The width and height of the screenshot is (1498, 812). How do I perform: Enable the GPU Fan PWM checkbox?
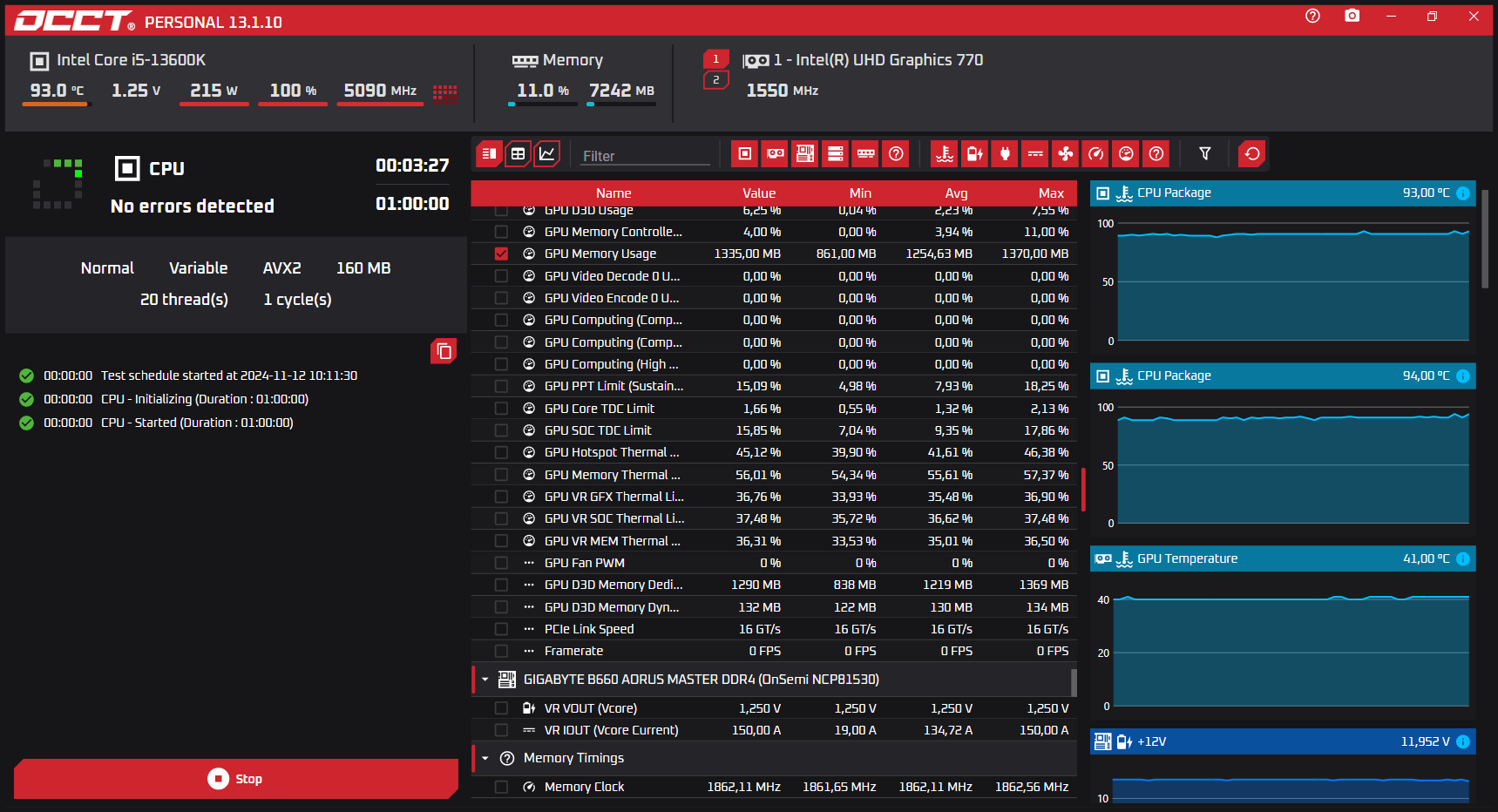tap(501, 564)
